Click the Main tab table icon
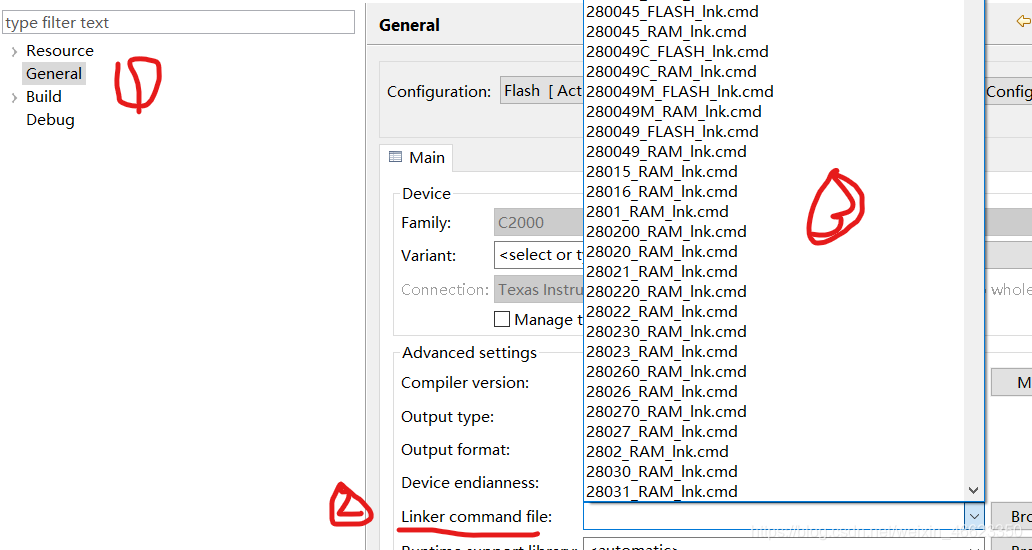 [395, 157]
